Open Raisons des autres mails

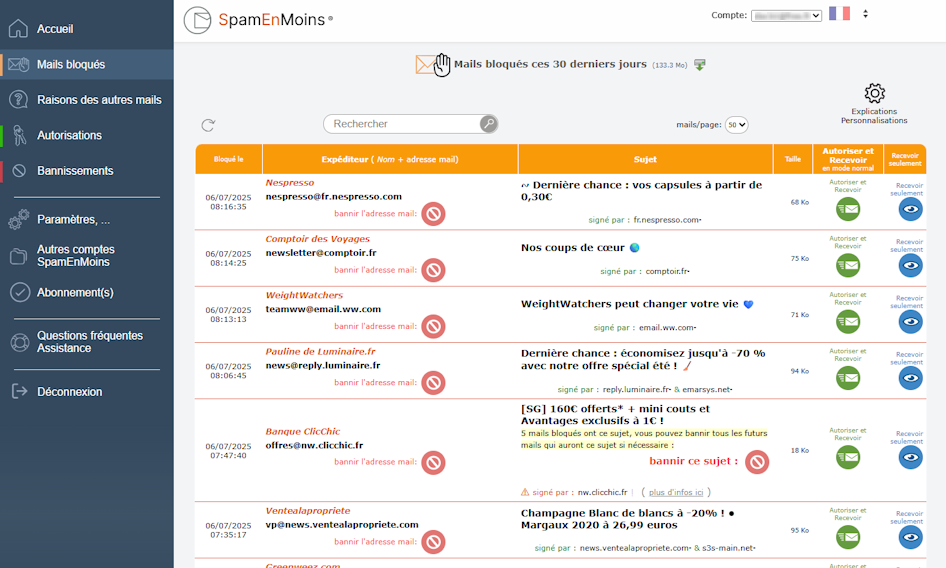tap(87, 100)
